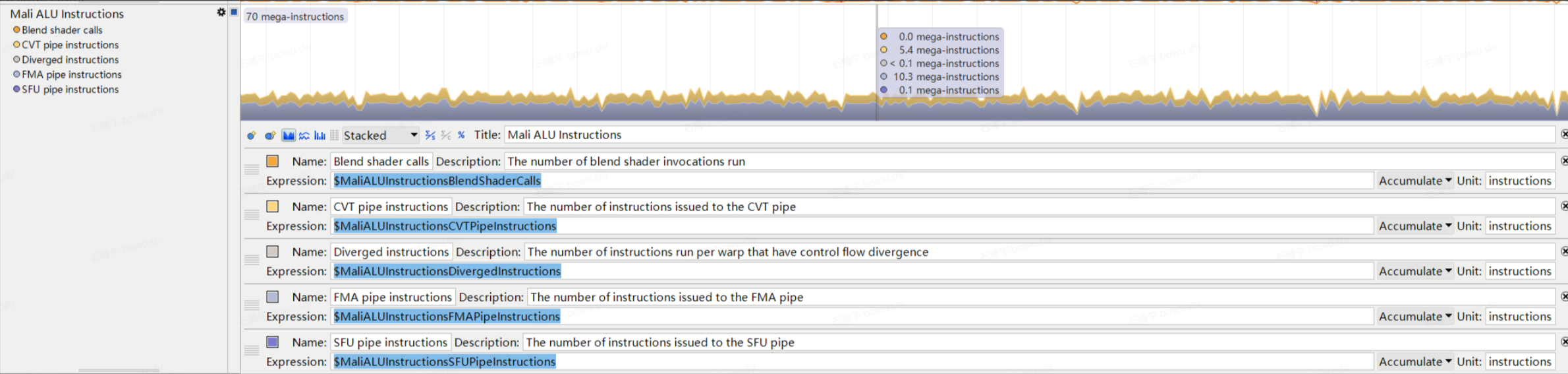1568x374 pixels.
Task: Edit description of blend shader invocations
Action: pyautogui.click(x=1030, y=161)
